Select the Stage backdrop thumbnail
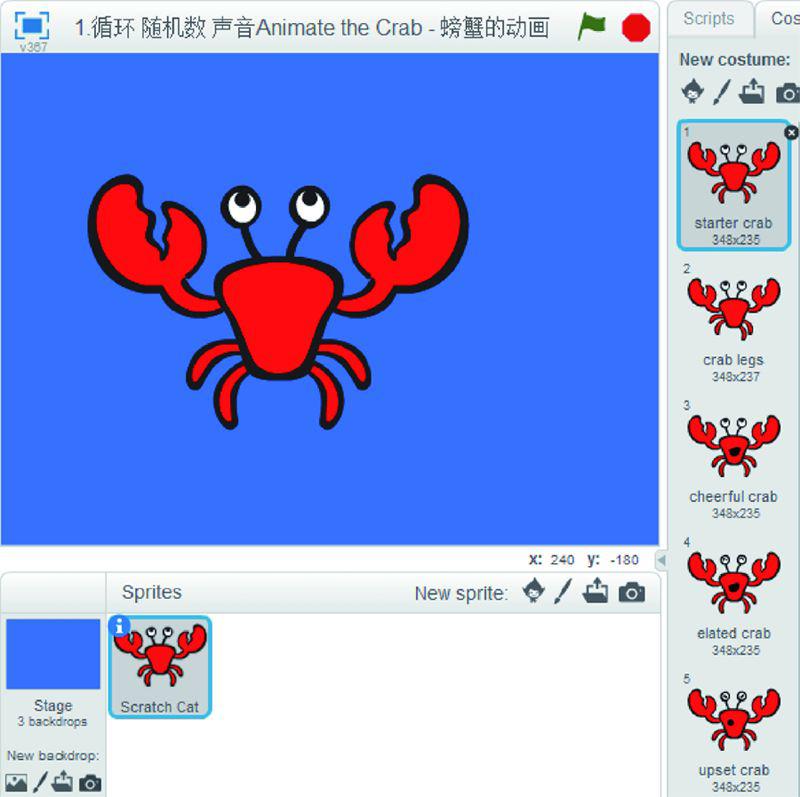The height and width of the screenshot is (797, 800). pos(53,654)
